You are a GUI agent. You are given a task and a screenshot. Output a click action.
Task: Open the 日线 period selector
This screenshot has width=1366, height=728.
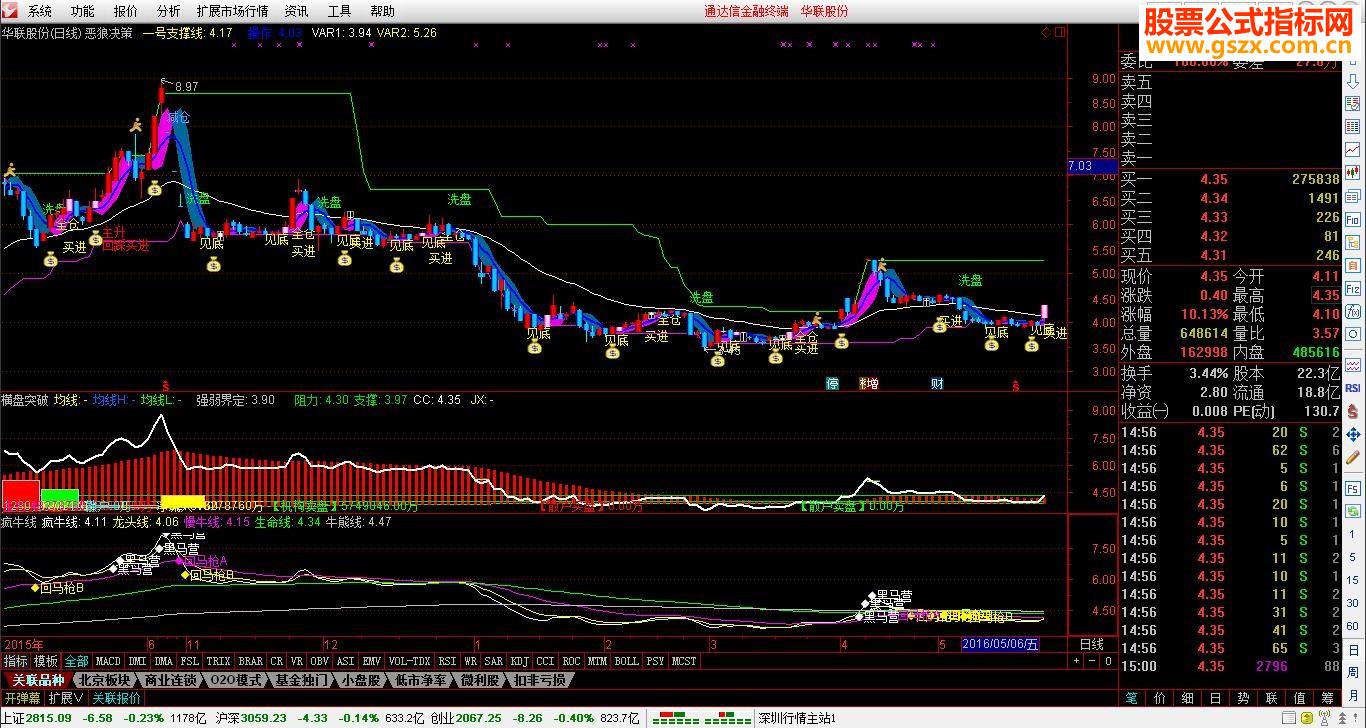point(1092,644)
